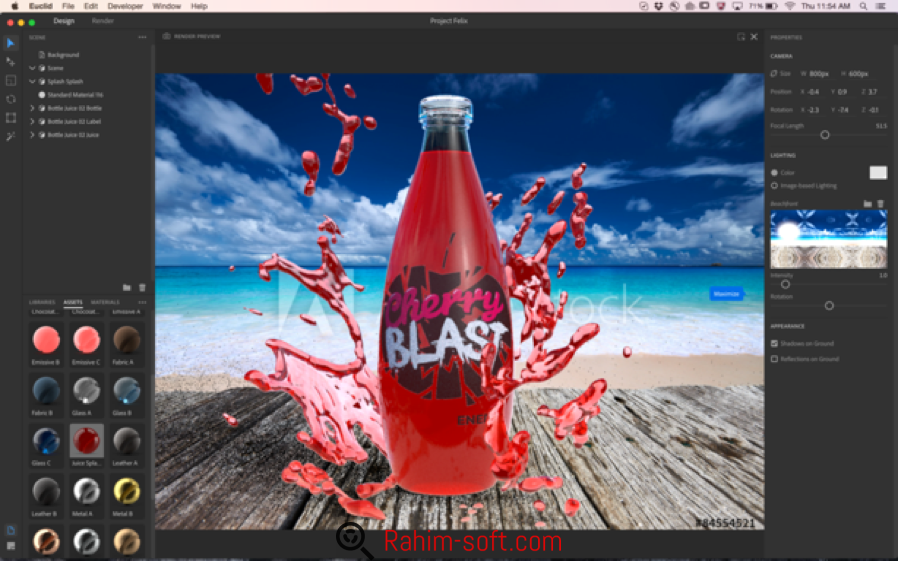Open the lighting image folder icon
The image size is (898, 561).
868,204
